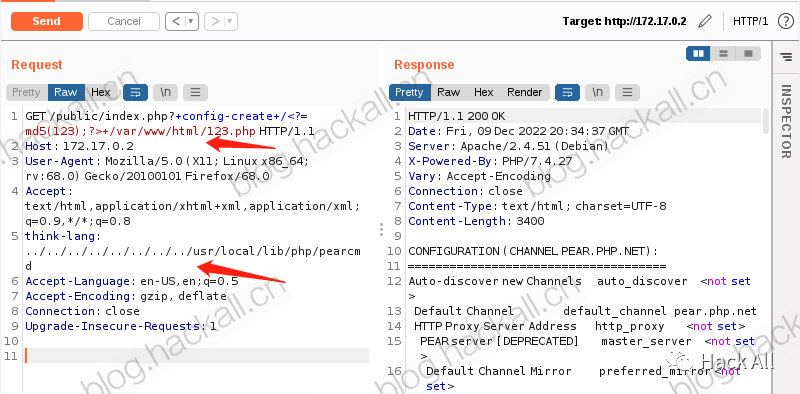This screenshot has width=800, height=394.
Task: Select the Raw tab in Request
Action: point(66,92)
